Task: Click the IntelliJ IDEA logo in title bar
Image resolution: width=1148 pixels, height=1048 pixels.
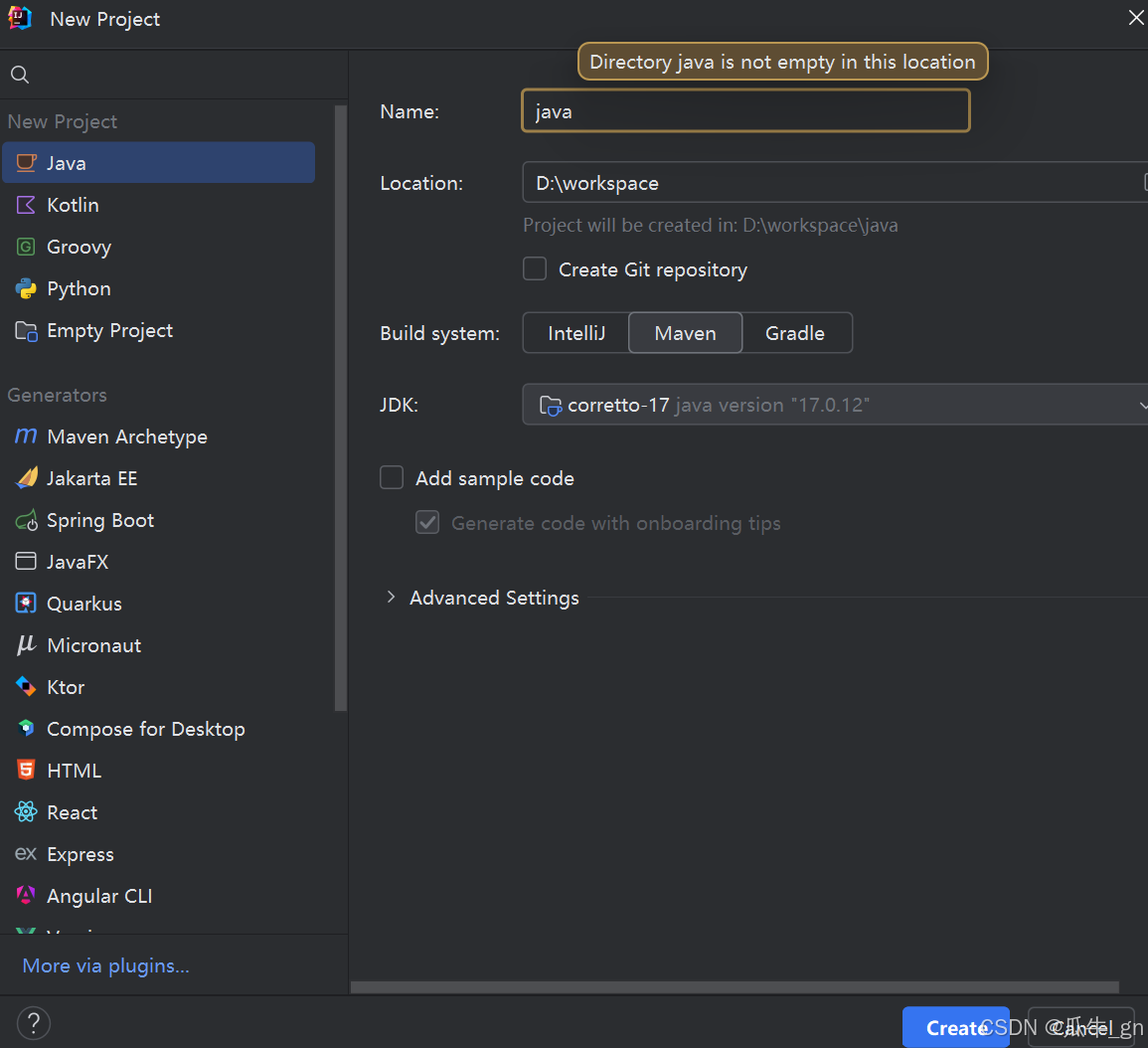Action: (20, 18)
